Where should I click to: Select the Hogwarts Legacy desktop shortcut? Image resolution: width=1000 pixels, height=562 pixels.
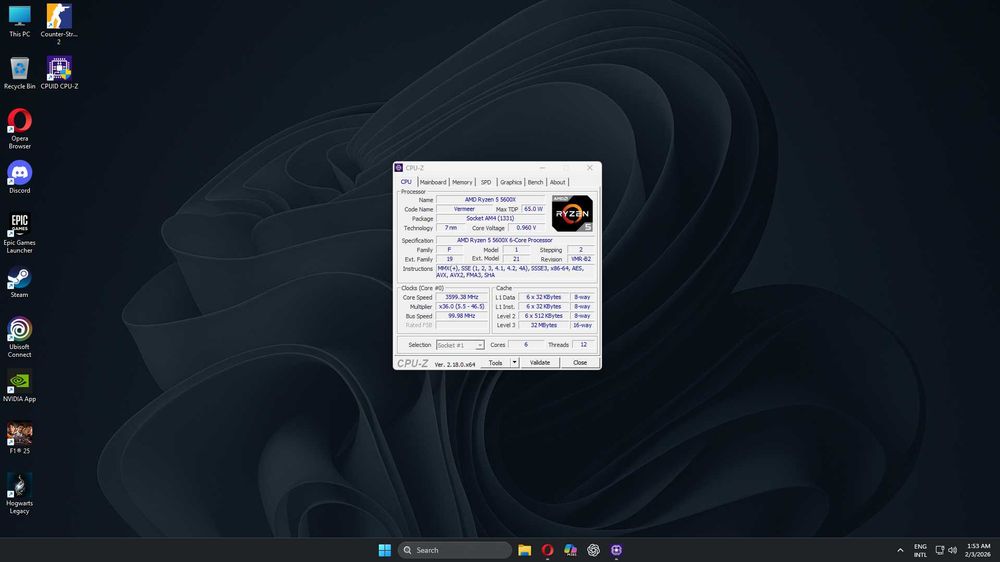point(19,494)
